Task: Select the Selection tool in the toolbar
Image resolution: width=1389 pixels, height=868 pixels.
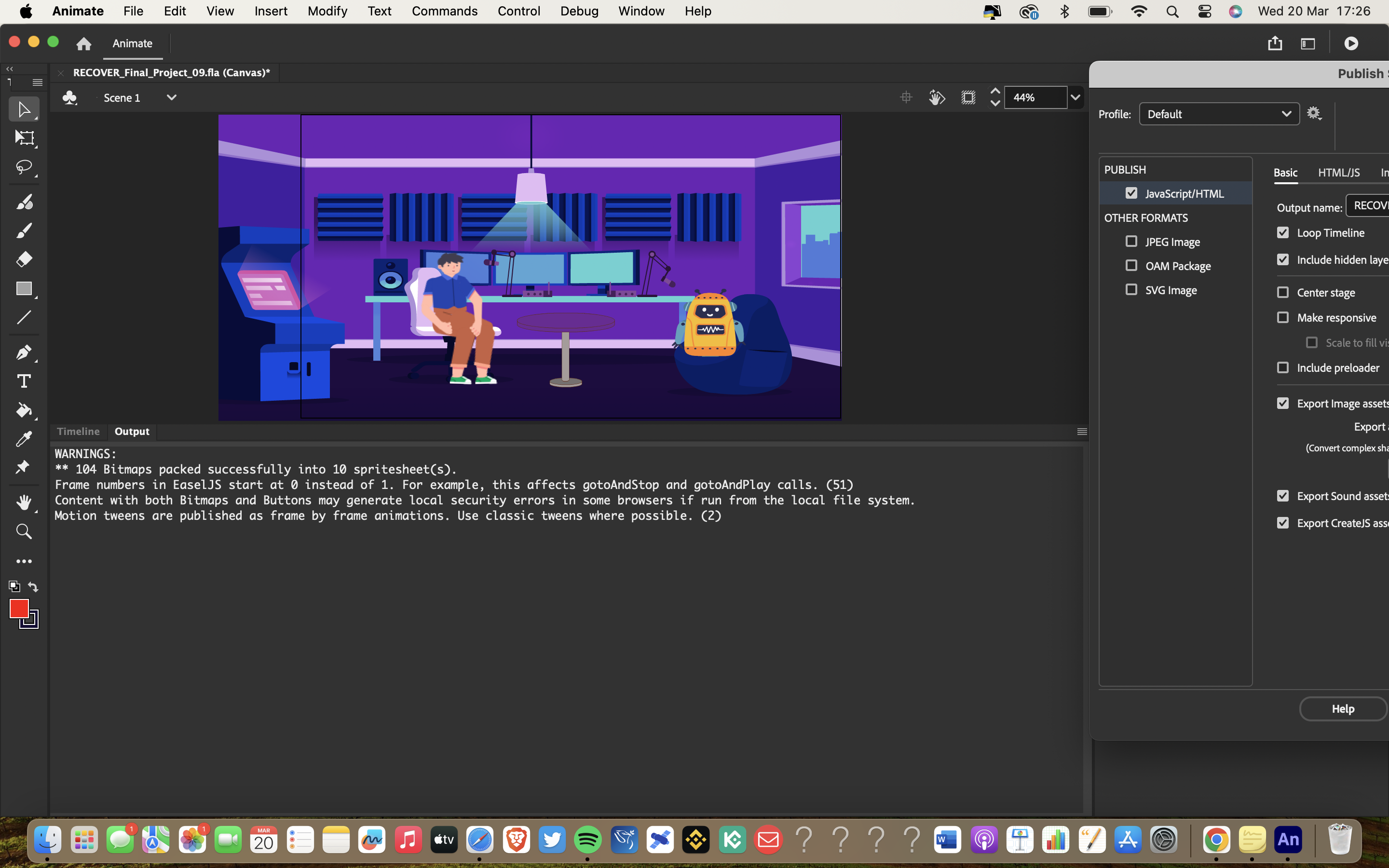Action: pyautogui.click(x=24, y=108)
